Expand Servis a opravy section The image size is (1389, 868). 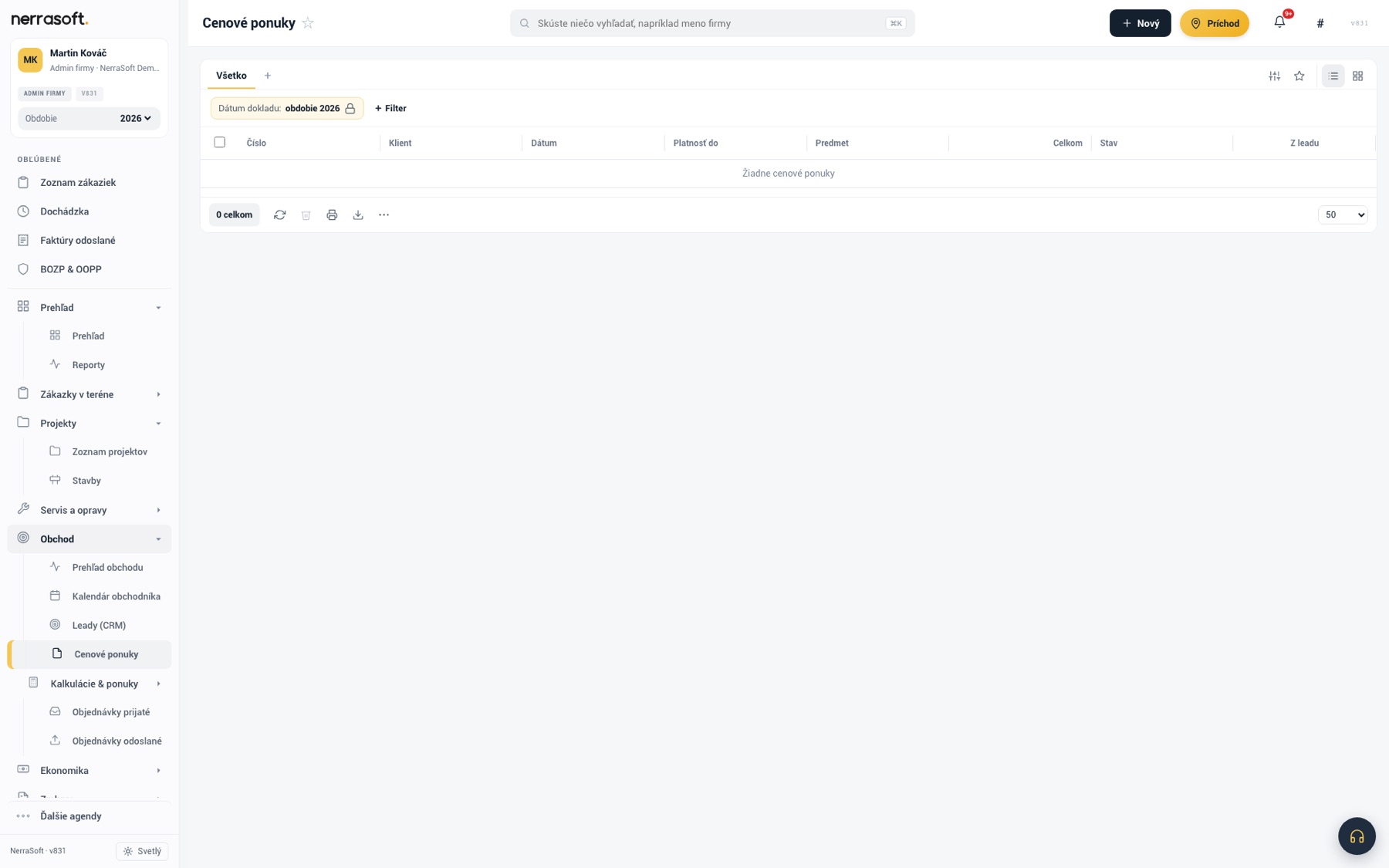point(90,510)
